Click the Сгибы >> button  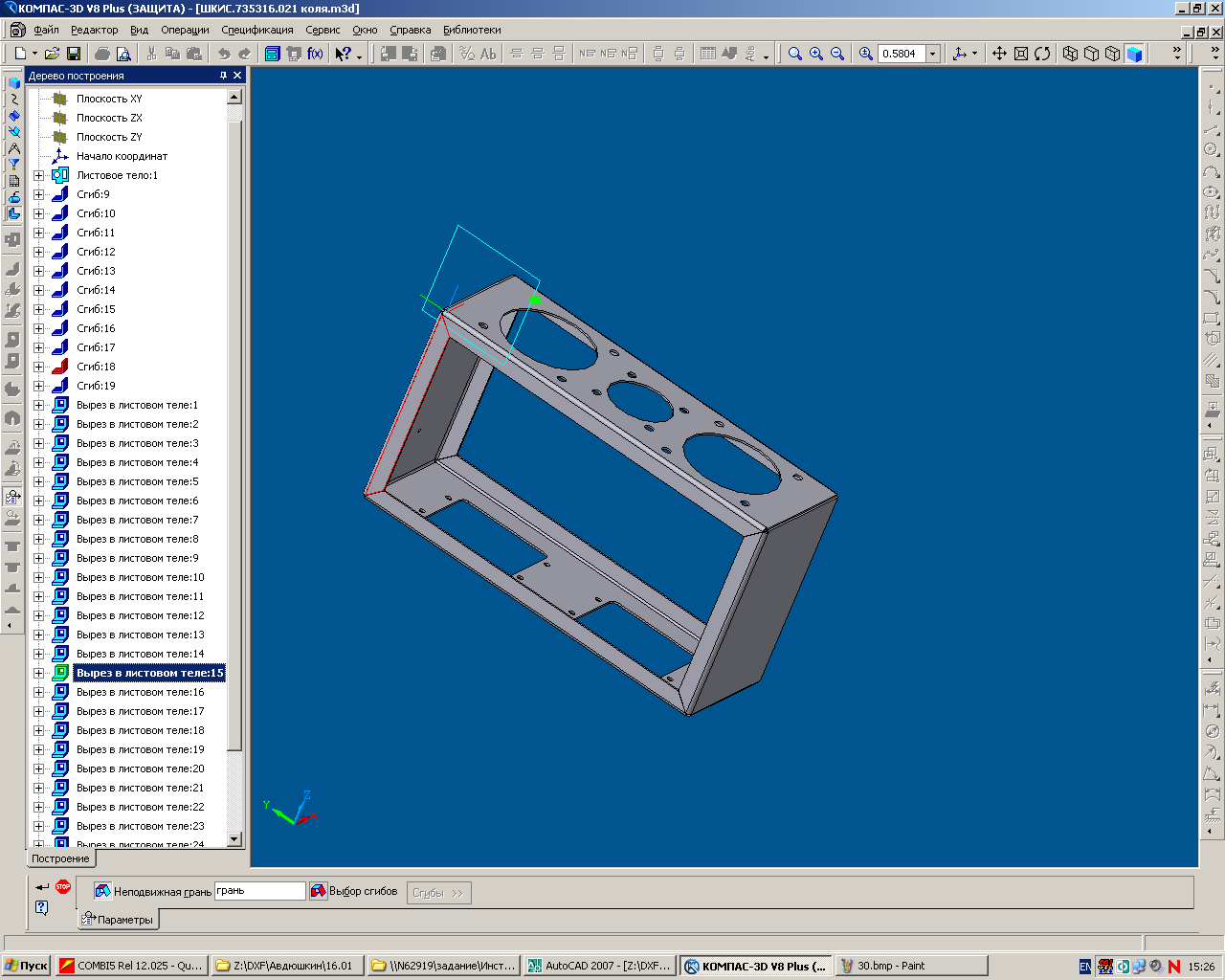[438, 893]
